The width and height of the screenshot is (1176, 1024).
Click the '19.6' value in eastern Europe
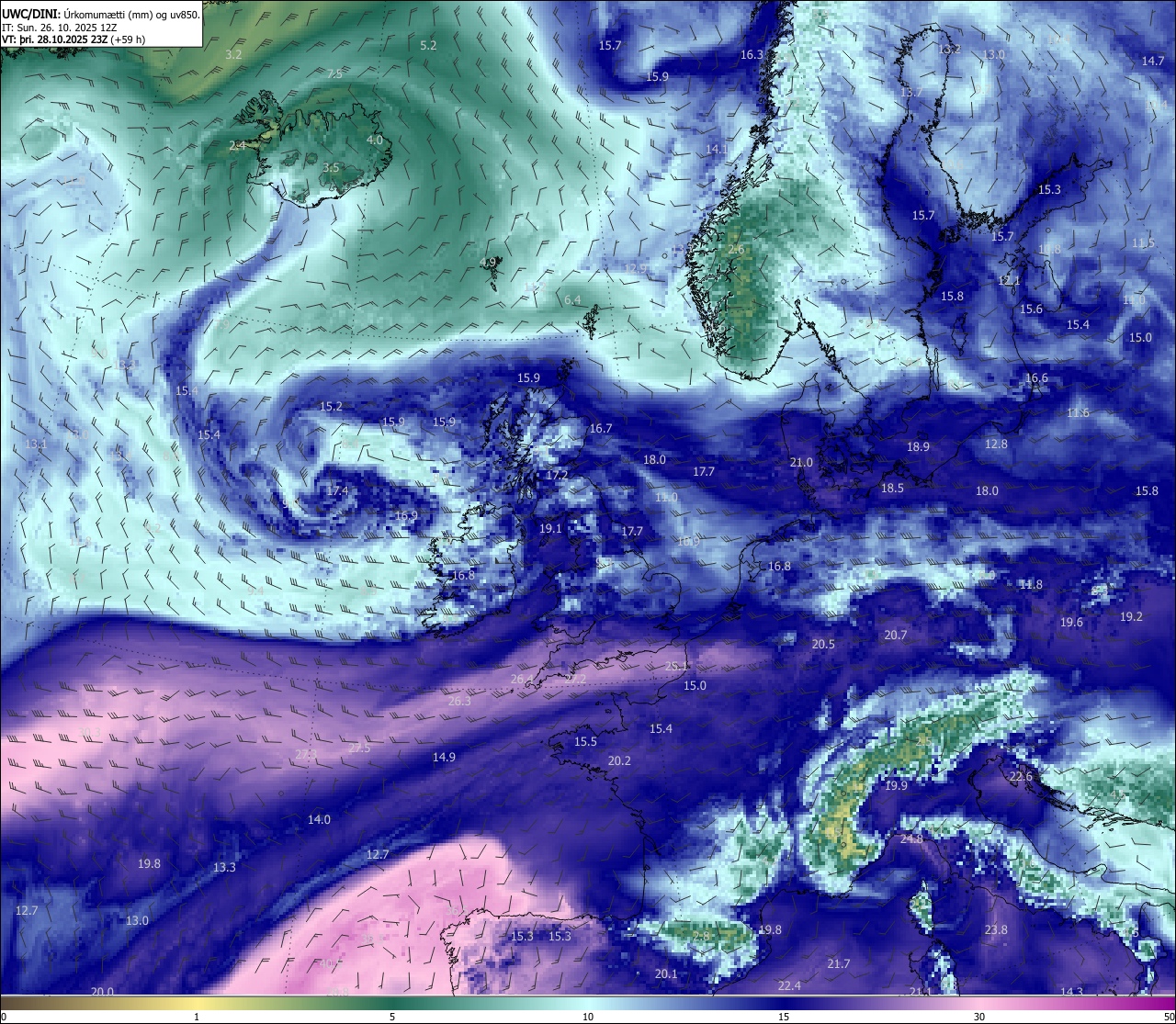pos(1071,623)
